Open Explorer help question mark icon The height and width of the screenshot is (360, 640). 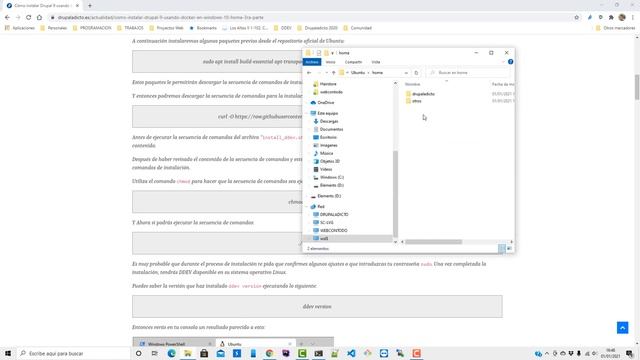pos(510,62)
